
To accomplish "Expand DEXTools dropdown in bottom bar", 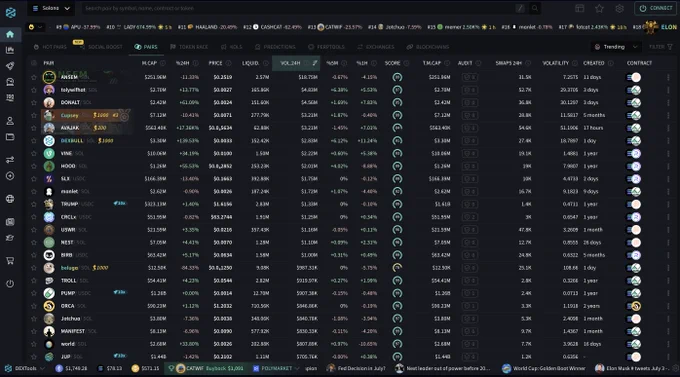I will (x=24, y=368).
